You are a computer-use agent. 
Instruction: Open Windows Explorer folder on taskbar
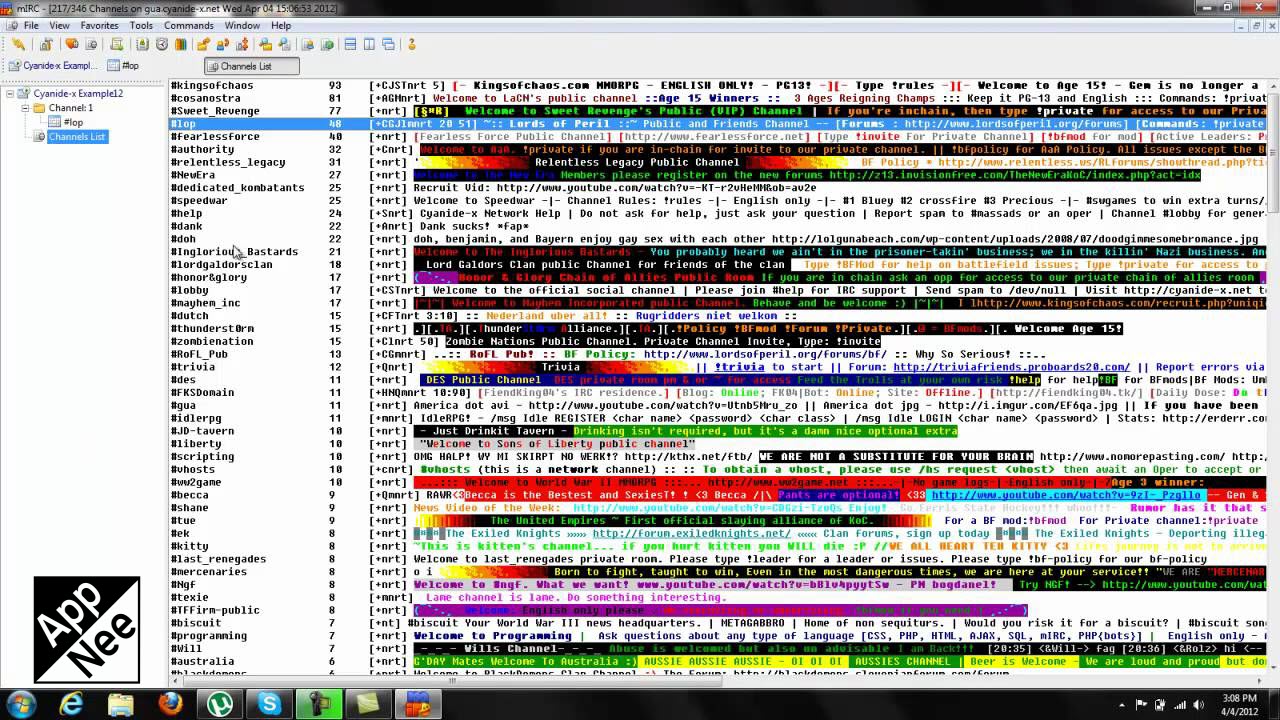pos(121,704)
